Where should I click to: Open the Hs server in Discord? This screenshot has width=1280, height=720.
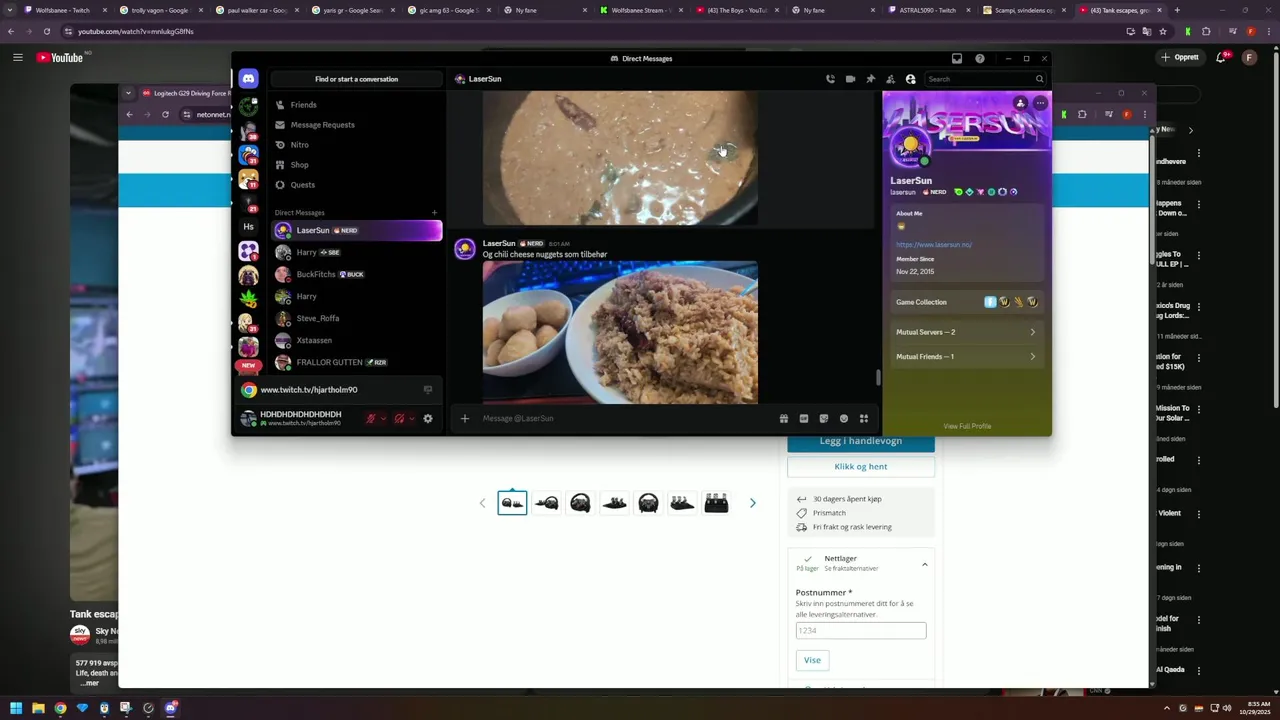[x=248, y=226]
